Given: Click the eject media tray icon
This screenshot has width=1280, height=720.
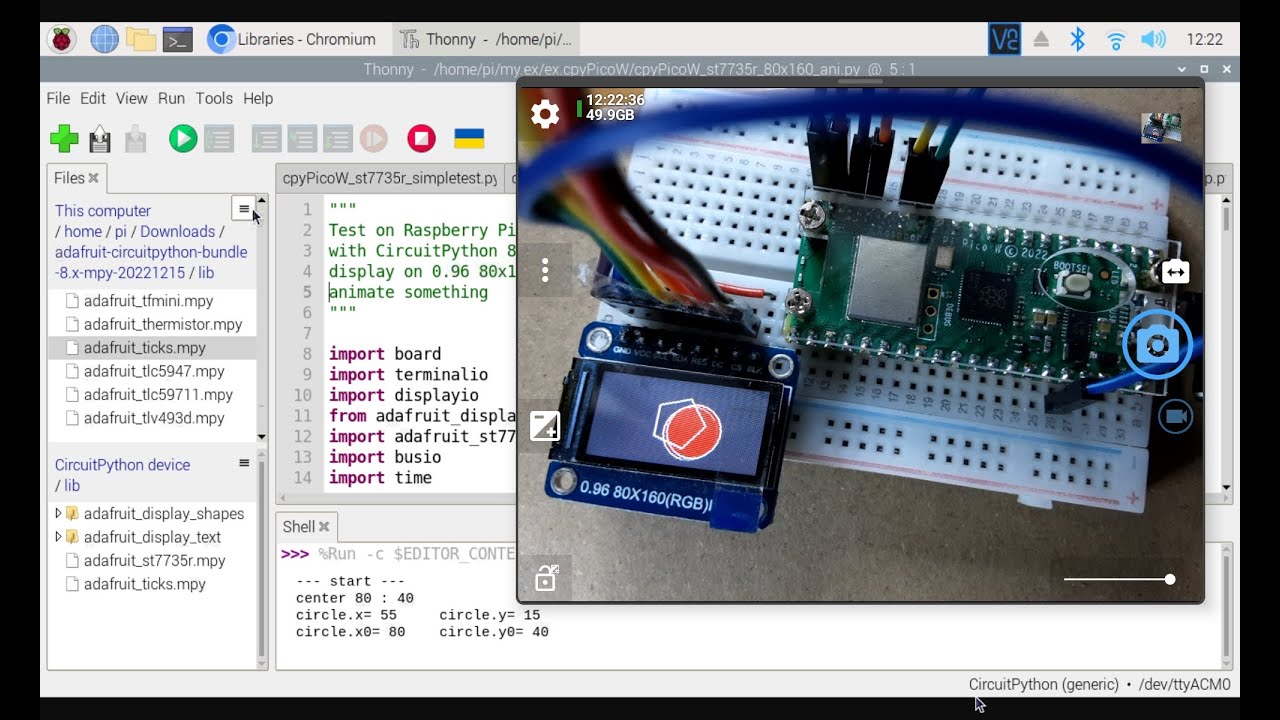Looking at the screenshot, I should [x=1041, y=39].
